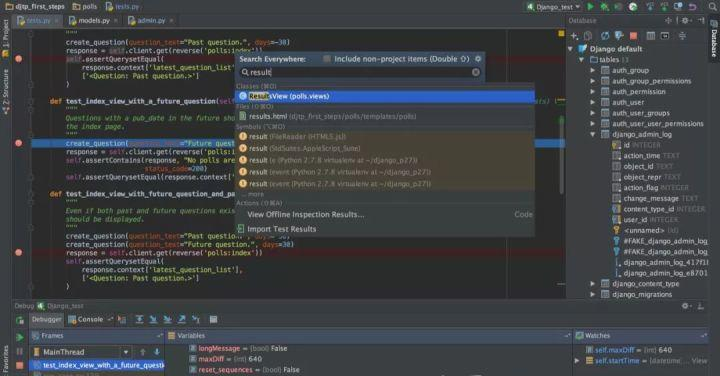This screenshot has width=720, height=376.
Task: Open the MainThread dropdown in Frames
Action: (x=125, y=352)
